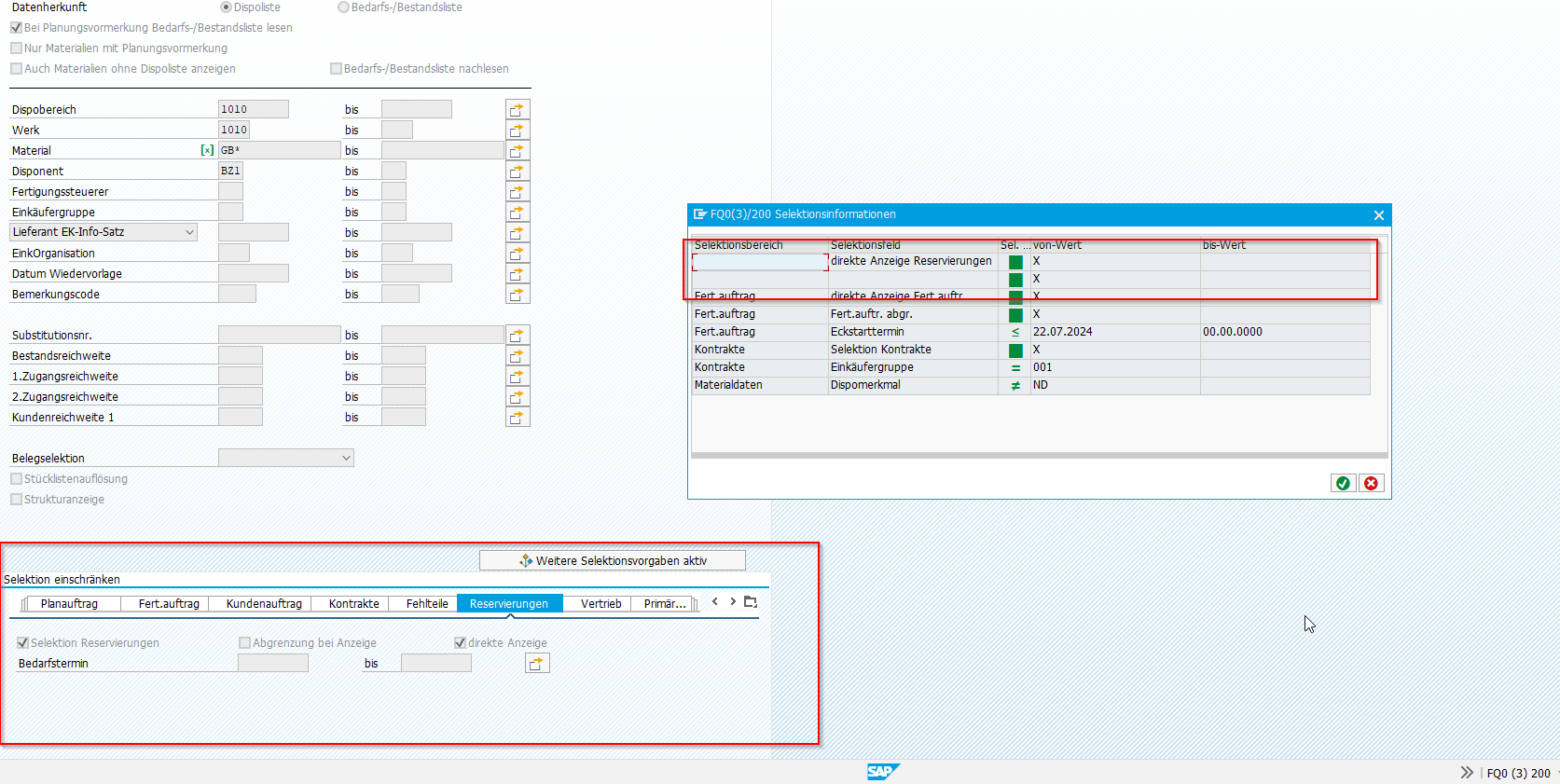
Task: Open multiple selection for Dispobereich
Action: point(517,110)
